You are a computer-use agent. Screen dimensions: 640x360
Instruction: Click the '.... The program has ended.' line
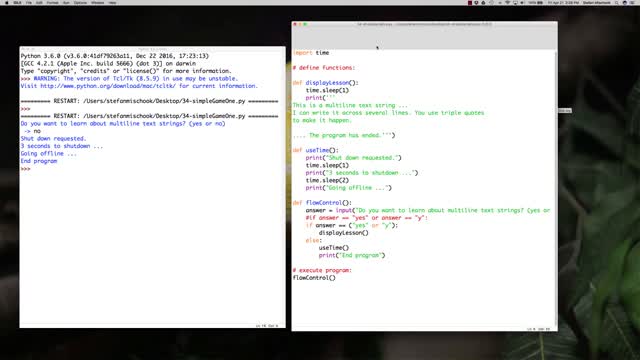344,135
